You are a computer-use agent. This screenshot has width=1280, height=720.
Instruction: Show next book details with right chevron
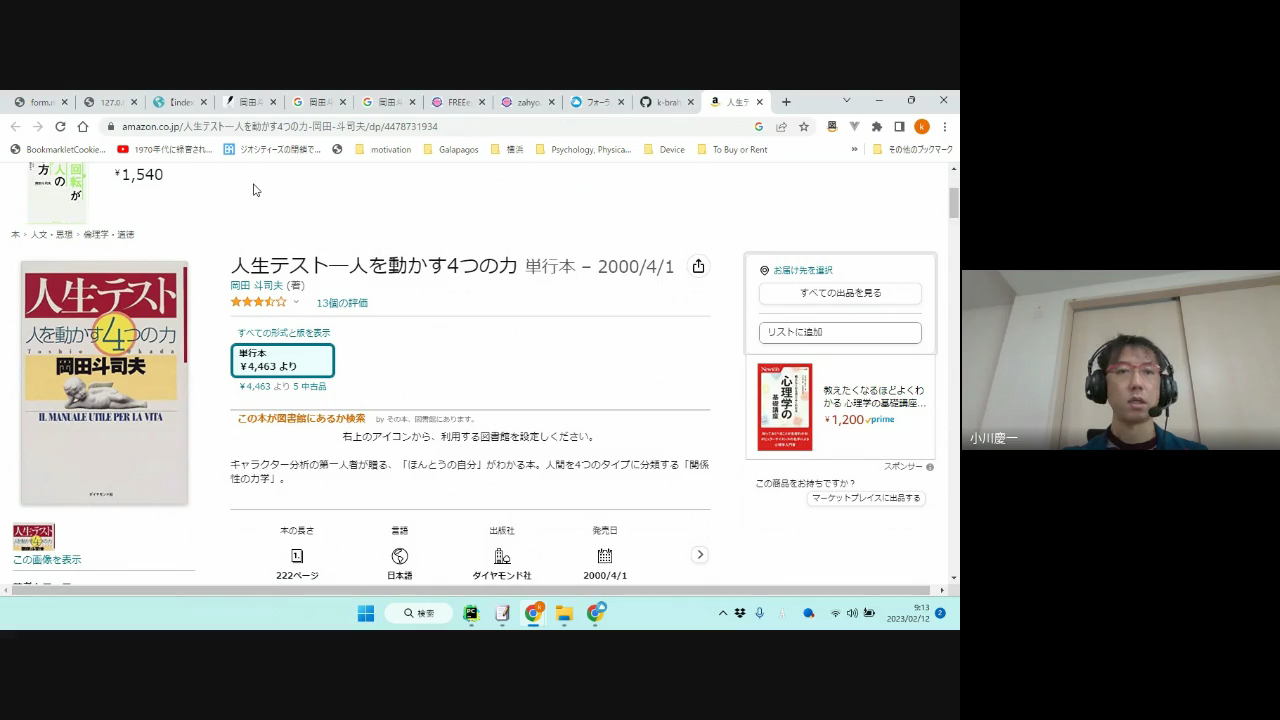700,555
